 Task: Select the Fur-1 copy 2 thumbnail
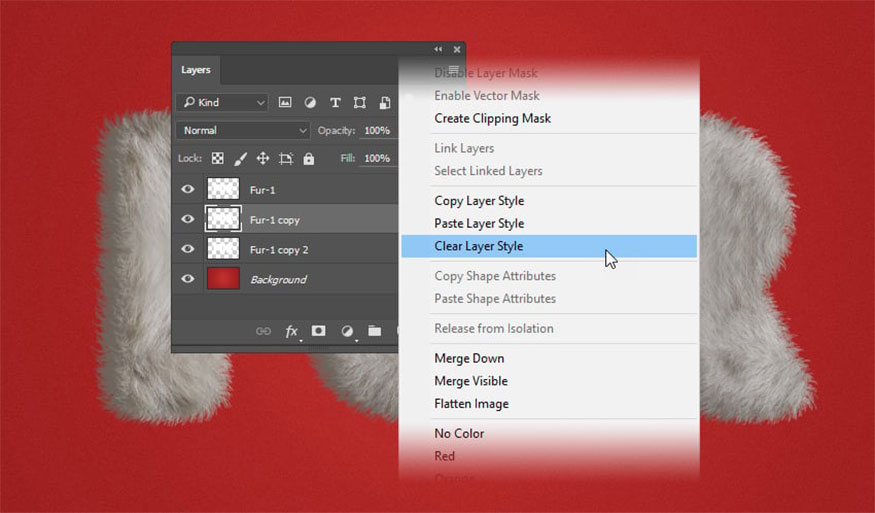[x=223, y=249]
